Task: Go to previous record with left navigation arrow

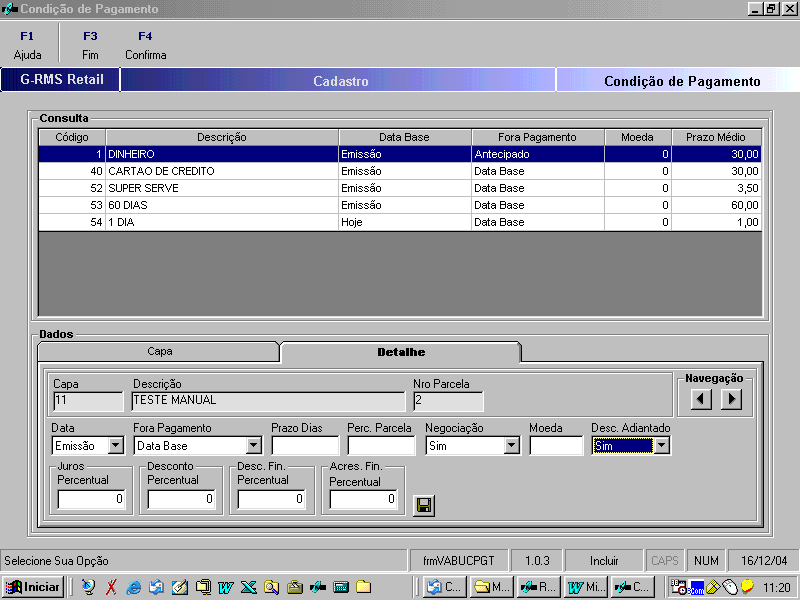Action: coord(702,399)
